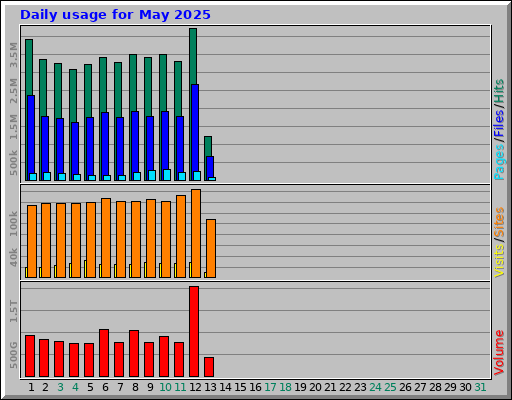Click day label 14 on the axis
This screenshot has height=400, width=512.
click(225, 387)
